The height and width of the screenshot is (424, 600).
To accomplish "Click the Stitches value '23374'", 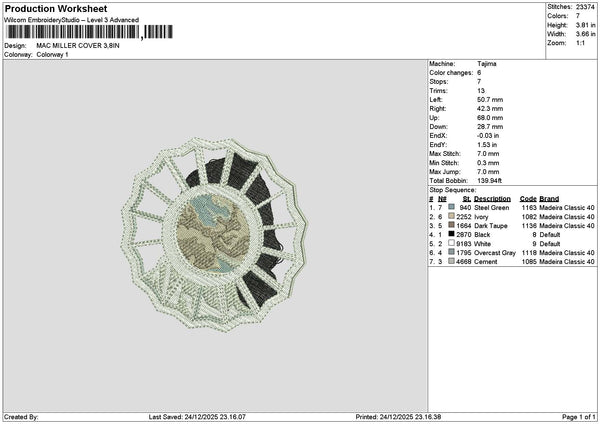I will (585, 7).
